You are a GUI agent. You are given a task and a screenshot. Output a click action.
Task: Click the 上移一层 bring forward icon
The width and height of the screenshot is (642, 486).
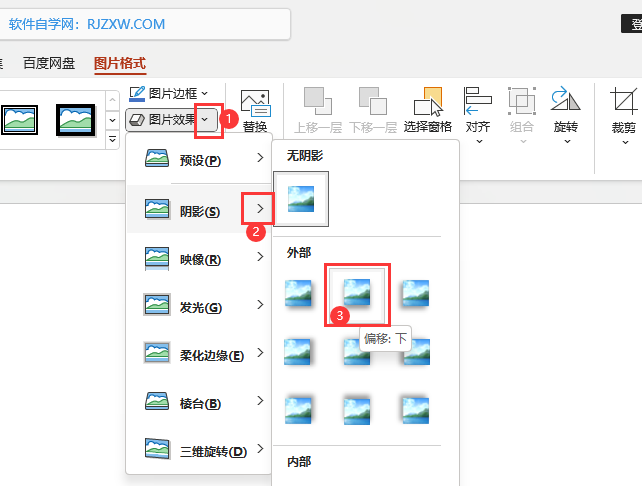click(317, 101)
